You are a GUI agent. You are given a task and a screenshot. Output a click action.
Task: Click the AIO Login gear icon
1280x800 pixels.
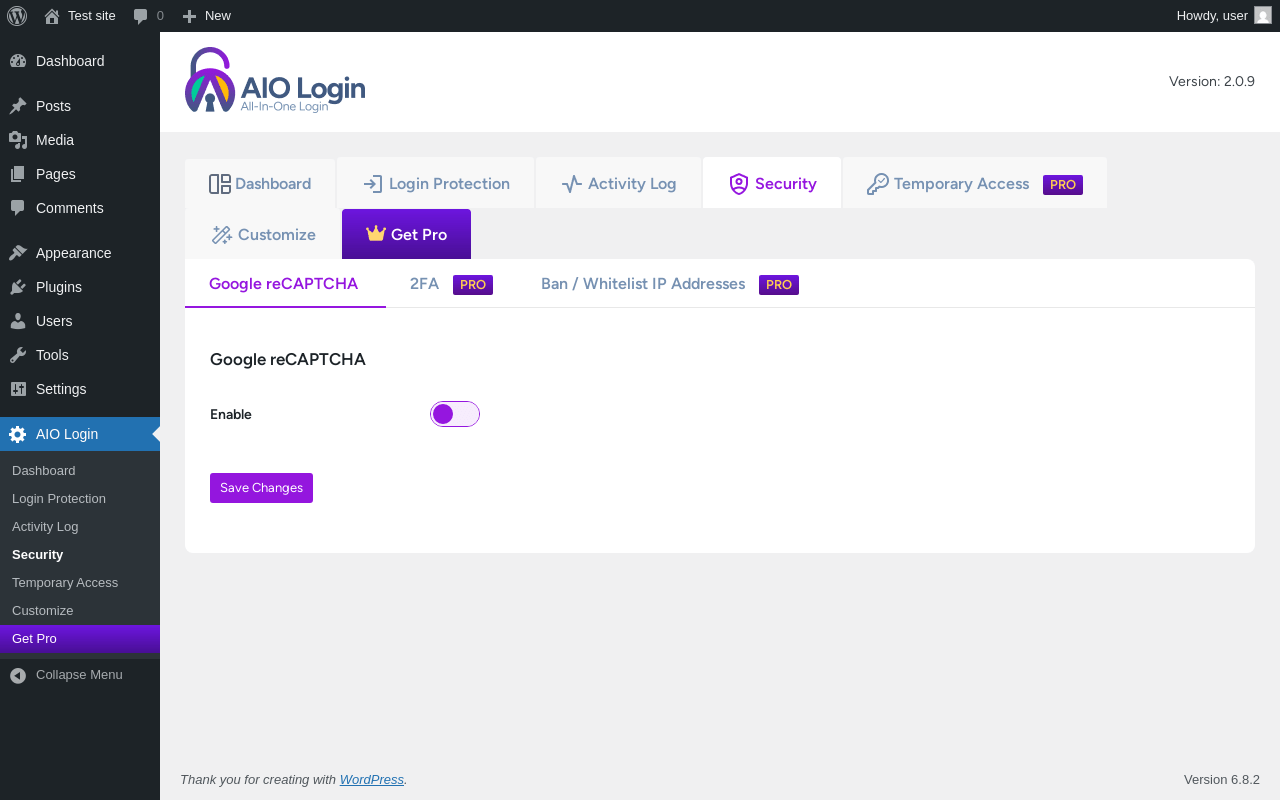[18, 434]
